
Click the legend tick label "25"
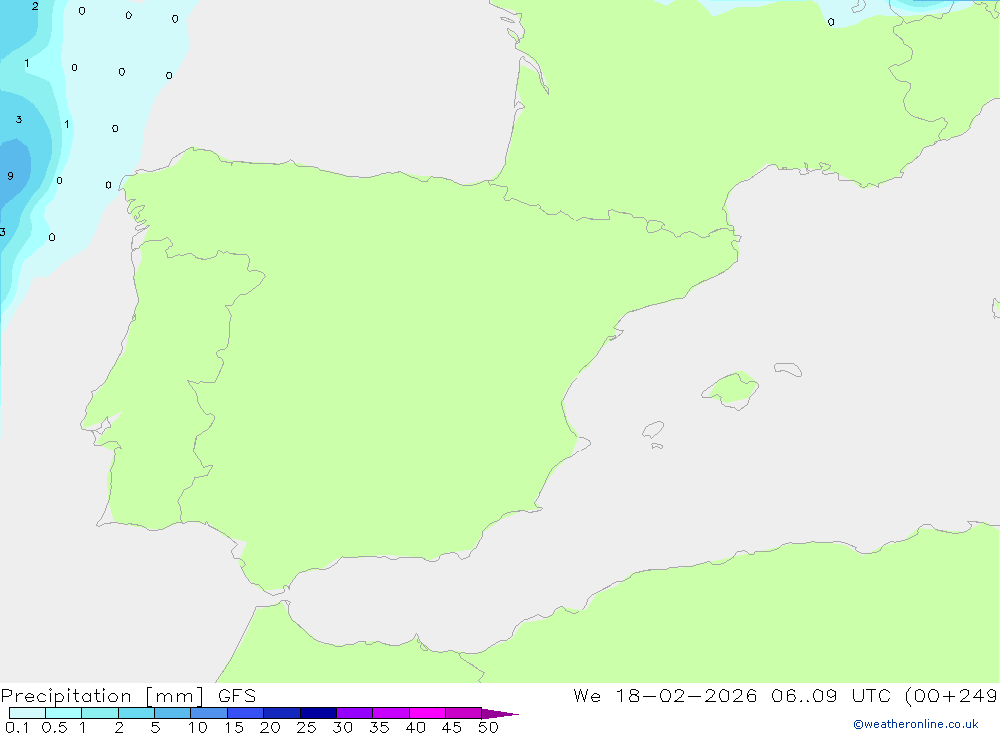(x=307, y=727)
